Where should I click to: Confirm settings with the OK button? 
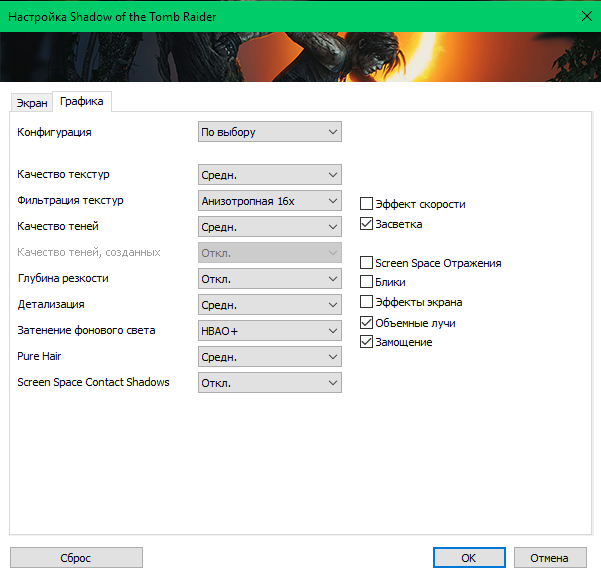click(469, 558)
